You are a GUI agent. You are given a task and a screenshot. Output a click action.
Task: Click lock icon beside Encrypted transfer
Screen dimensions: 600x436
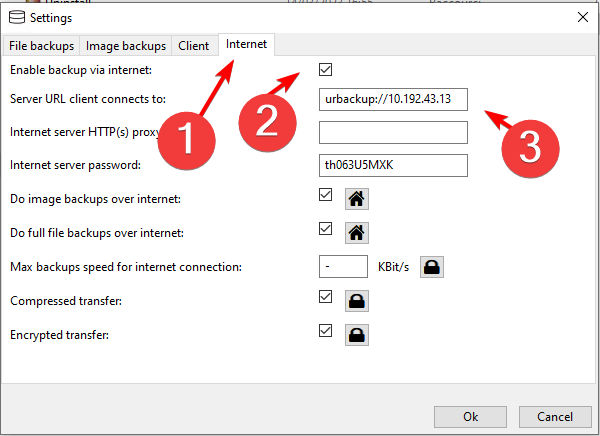pos(355,333)
